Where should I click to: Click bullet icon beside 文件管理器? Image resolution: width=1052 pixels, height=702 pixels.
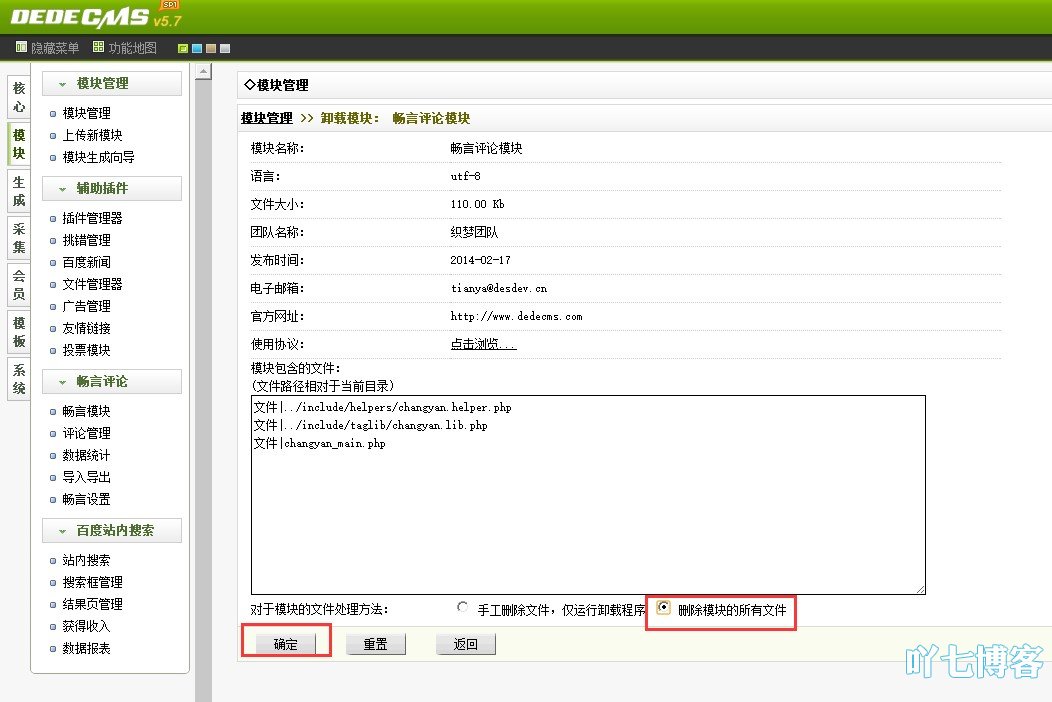pyautogui.click(x=53, y=285)
